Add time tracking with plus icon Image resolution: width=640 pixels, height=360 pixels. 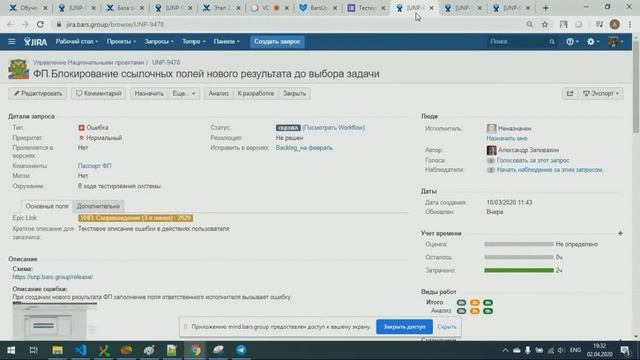click(620, 233)
